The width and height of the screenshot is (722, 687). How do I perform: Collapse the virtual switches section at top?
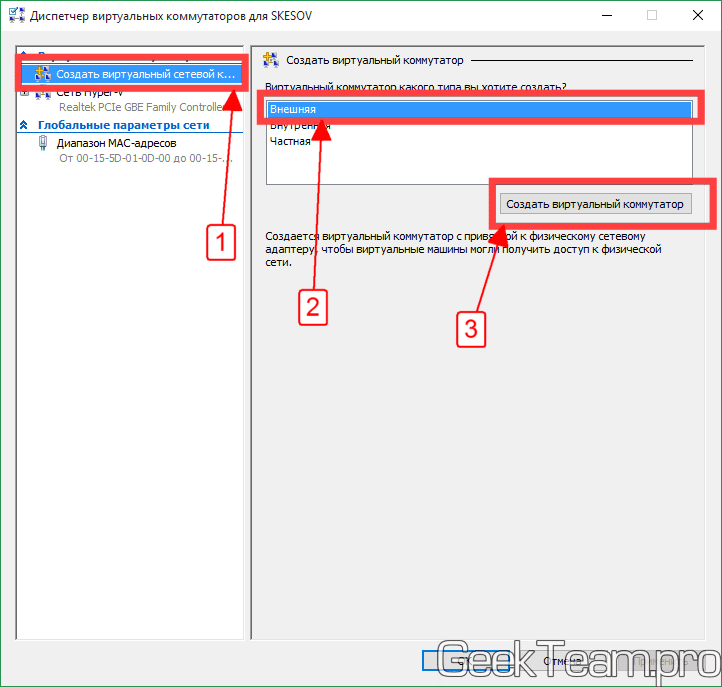pyautogui.click(x=25, y=56)
